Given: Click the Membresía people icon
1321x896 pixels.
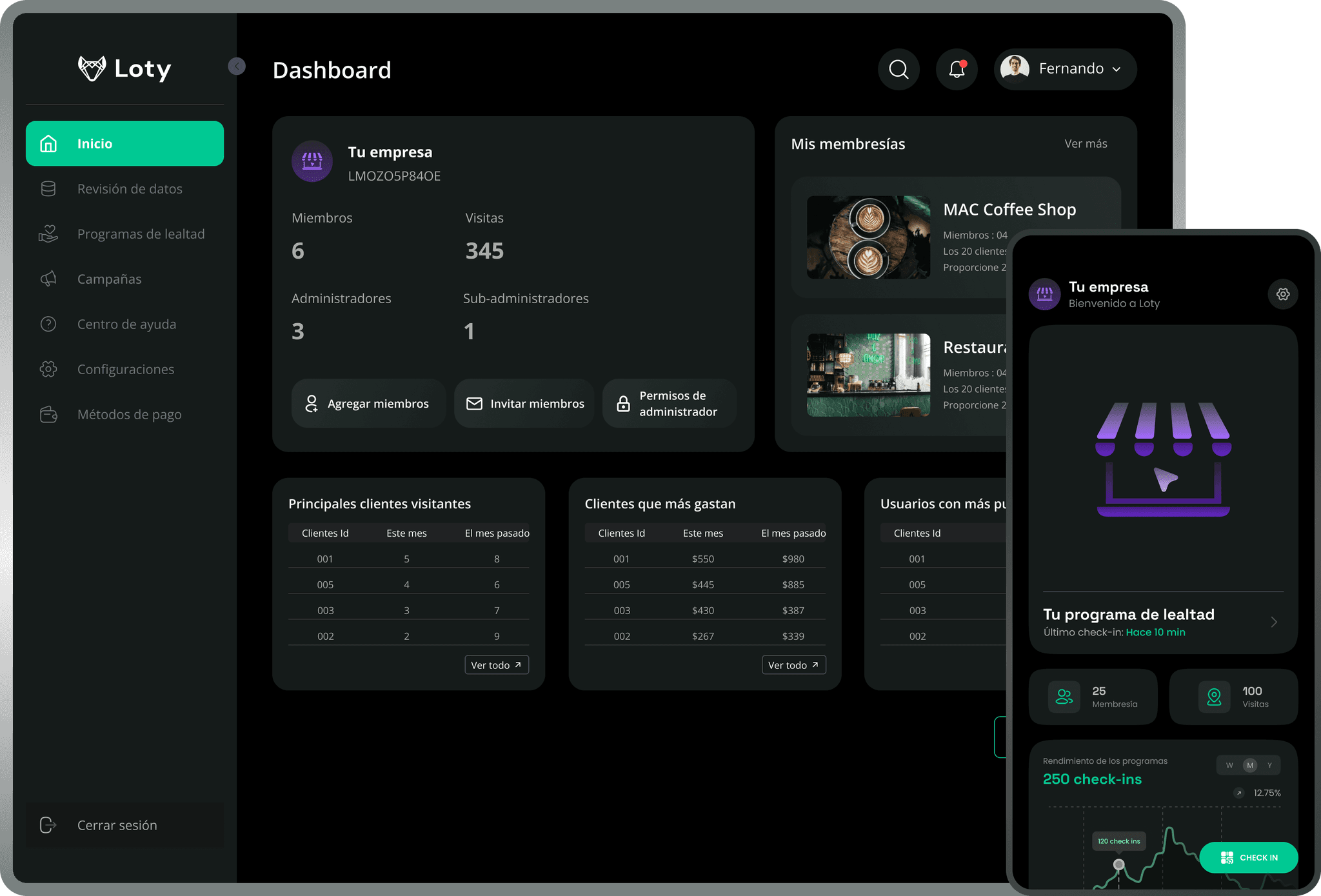Looking at the screenshot, I should (1064, 697).
